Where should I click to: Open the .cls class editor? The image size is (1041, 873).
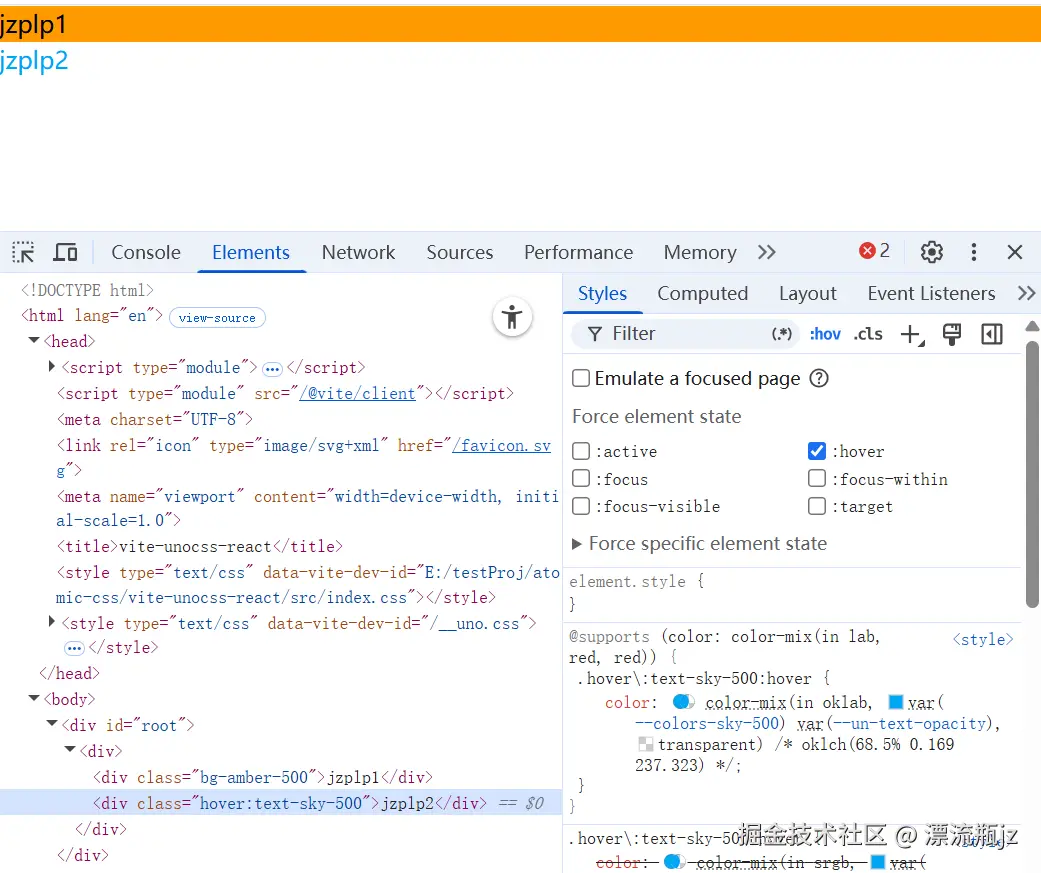(868, 334)
